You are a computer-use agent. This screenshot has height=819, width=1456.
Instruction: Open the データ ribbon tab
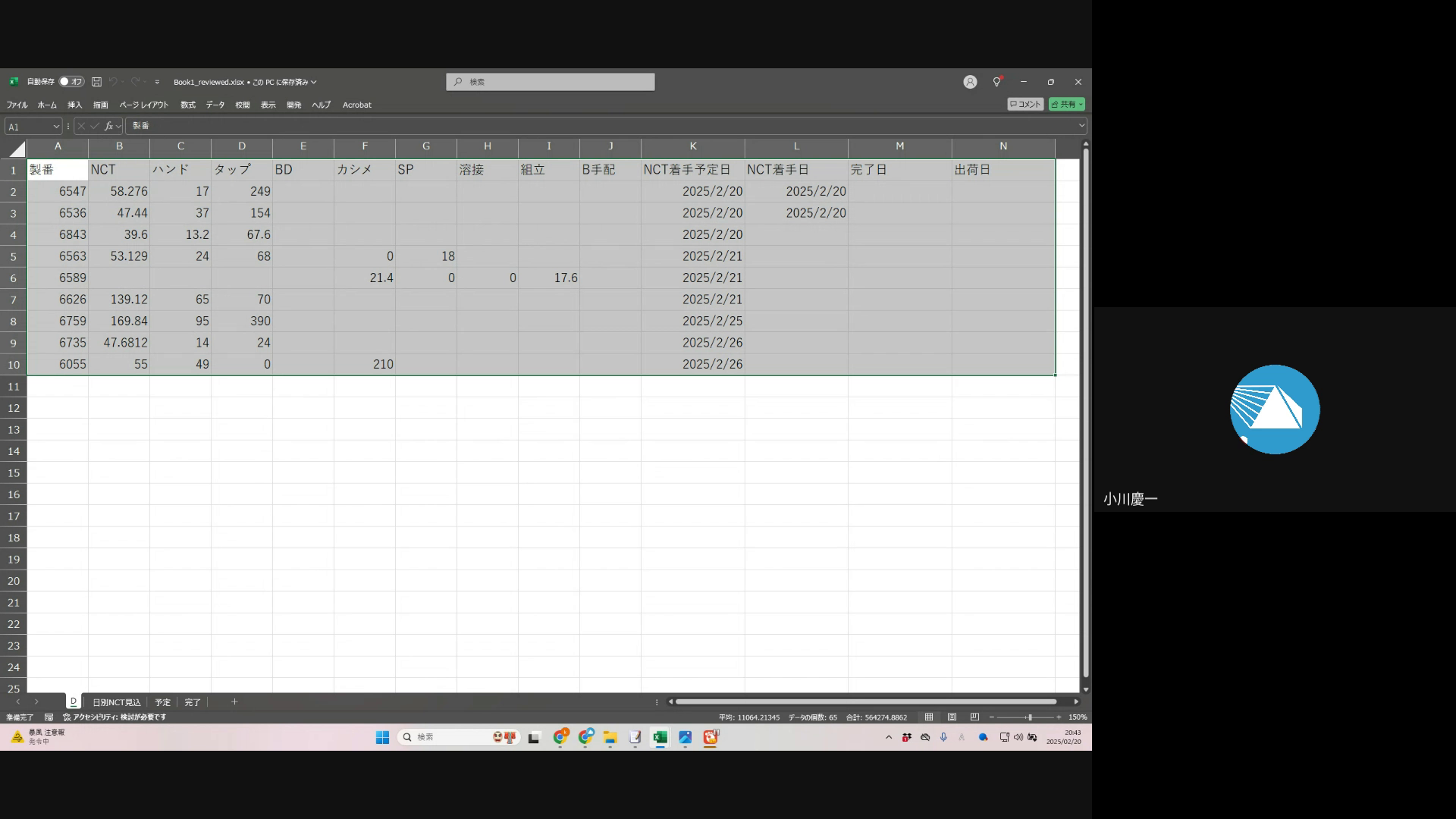click(x=215, y=105)
